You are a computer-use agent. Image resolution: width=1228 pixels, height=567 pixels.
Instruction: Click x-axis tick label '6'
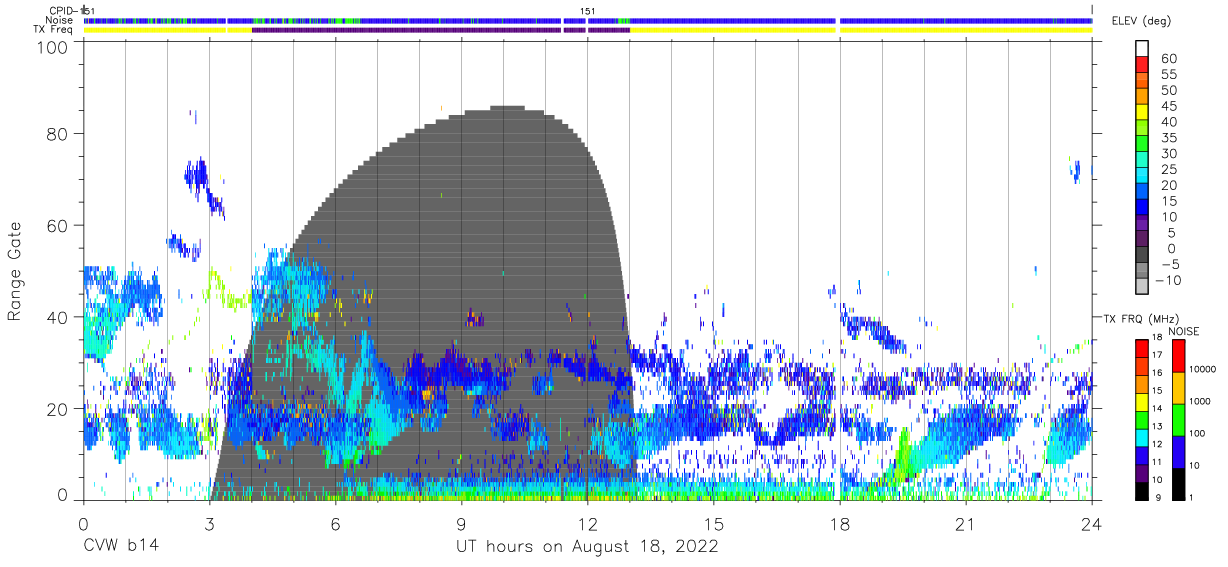336,524
